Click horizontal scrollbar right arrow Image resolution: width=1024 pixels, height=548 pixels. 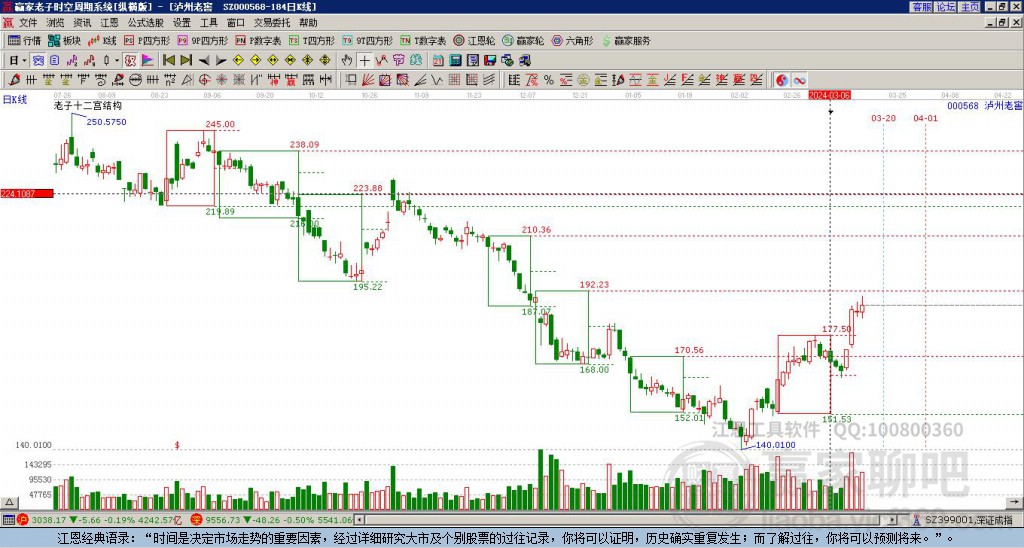[x=893, y=520]
